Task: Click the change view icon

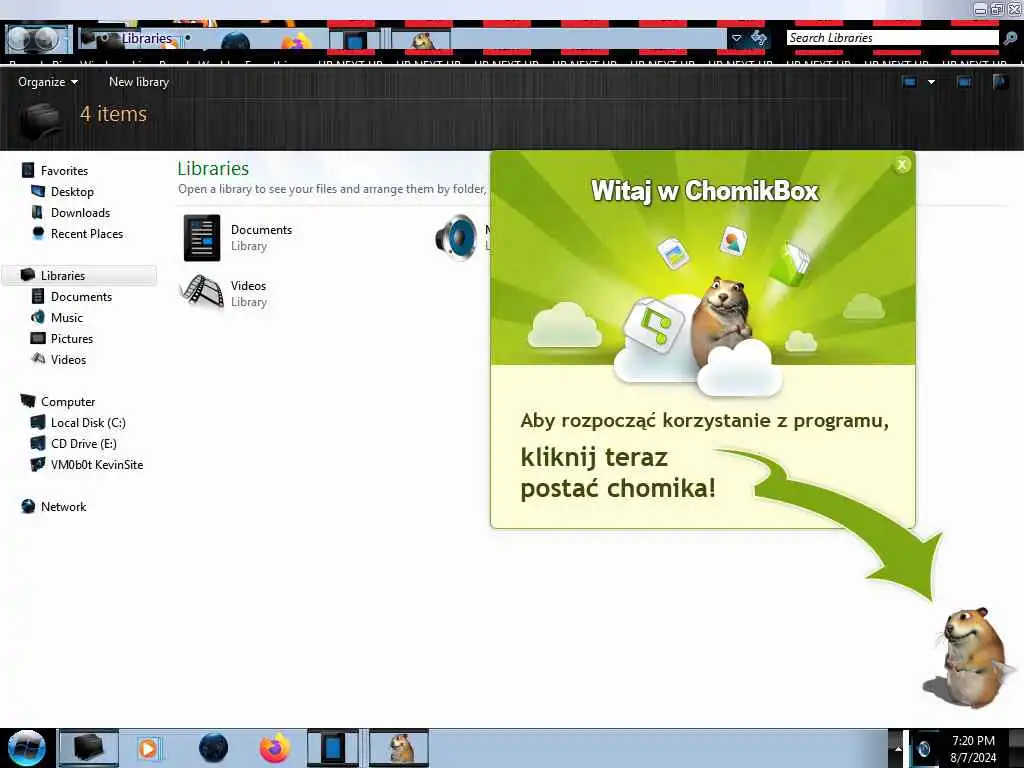Action: click(x=909, y=82)
